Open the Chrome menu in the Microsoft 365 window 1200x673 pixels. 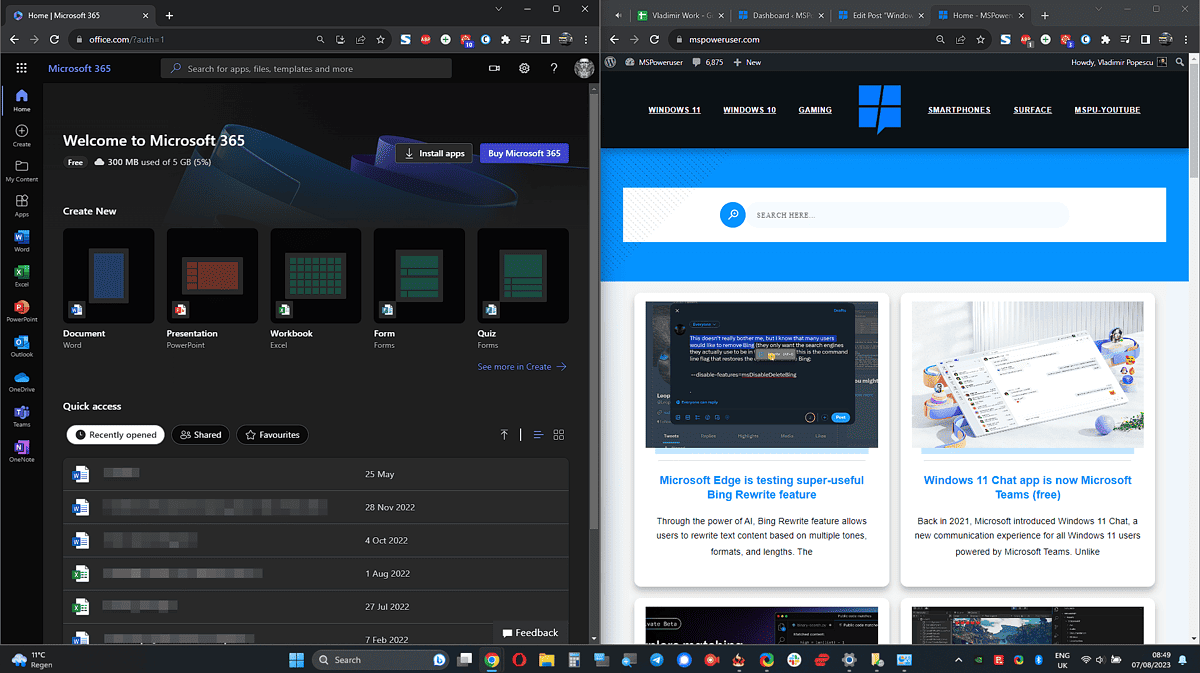[588, 40]
